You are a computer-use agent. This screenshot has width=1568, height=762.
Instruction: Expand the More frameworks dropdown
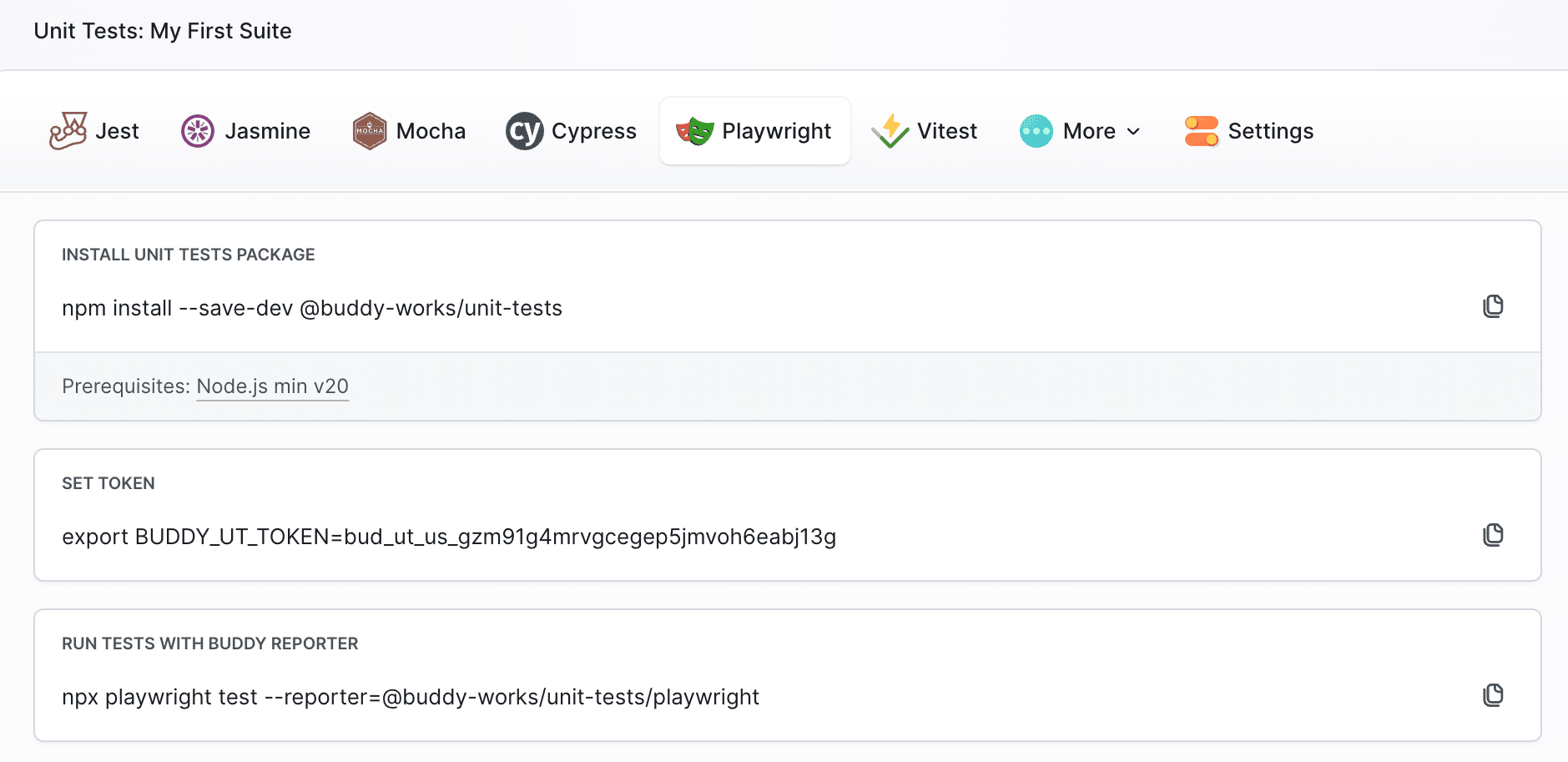(1135, 131)
